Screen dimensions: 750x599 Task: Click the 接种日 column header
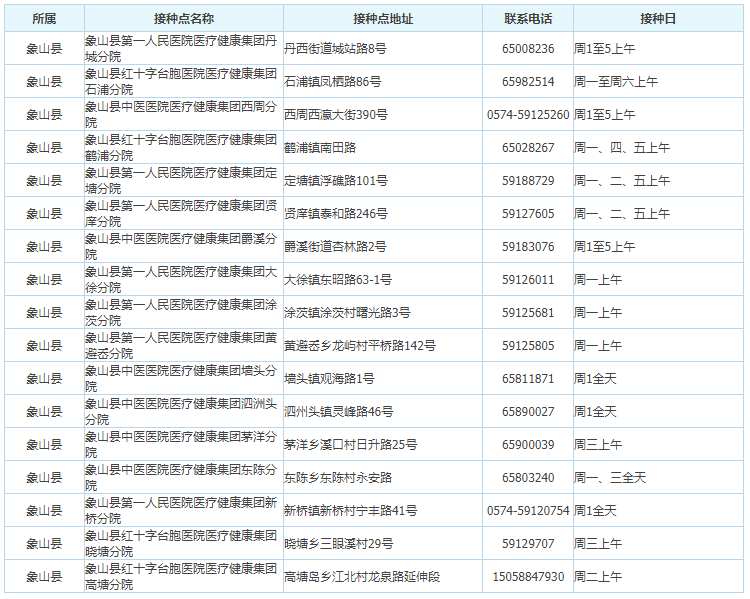(x=658, y=19)
